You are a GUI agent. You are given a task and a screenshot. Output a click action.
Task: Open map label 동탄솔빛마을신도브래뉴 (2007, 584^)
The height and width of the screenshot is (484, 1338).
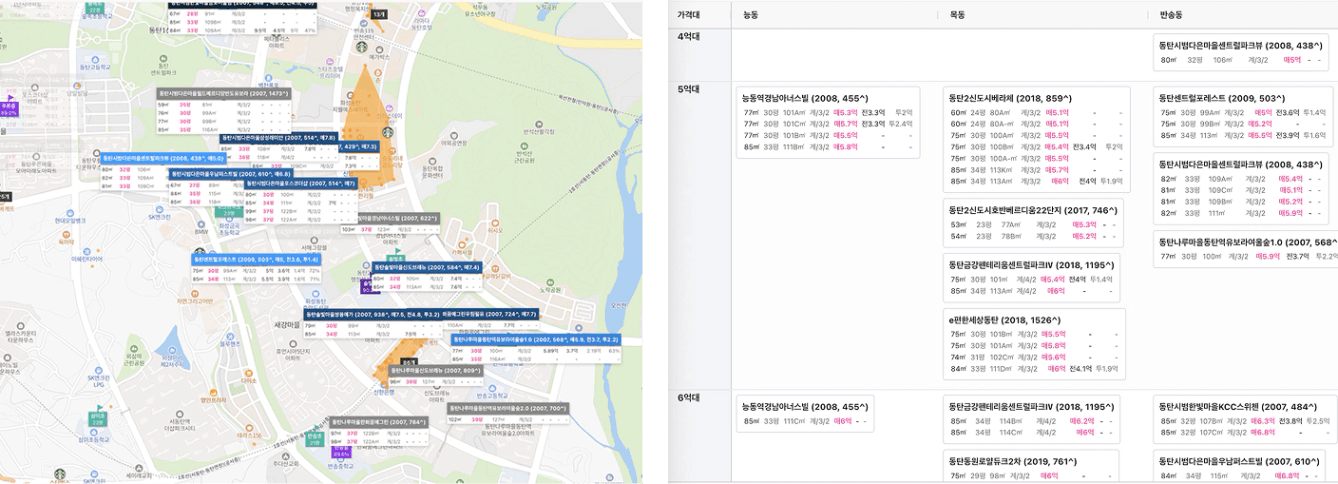[427, 267]
